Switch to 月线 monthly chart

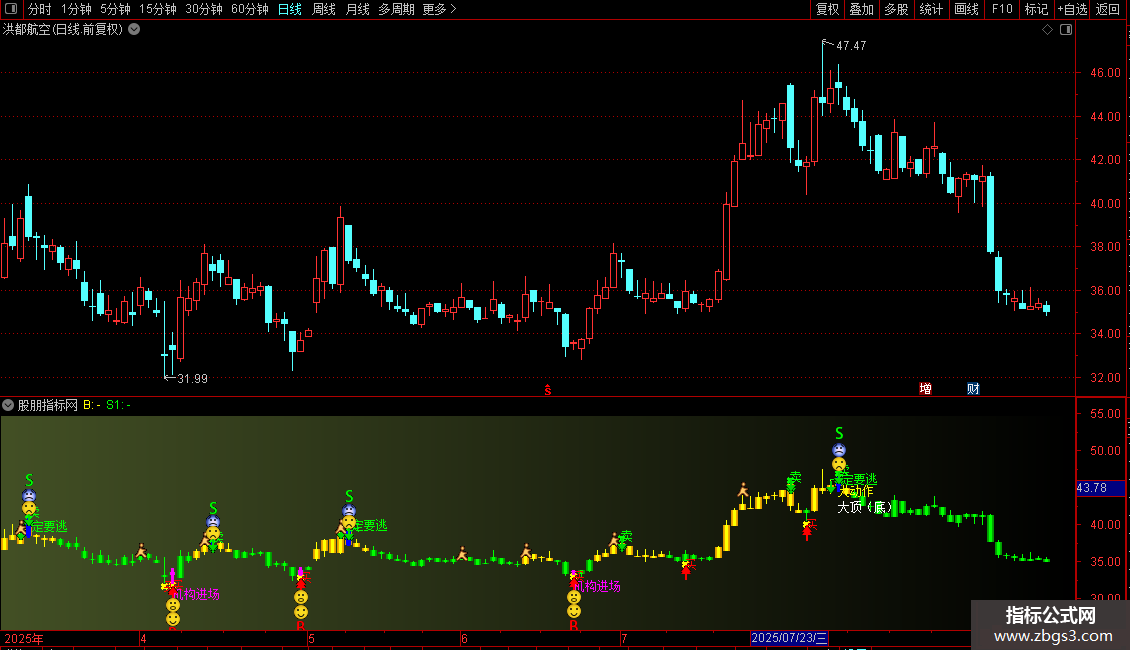click(x=357, y=9)
